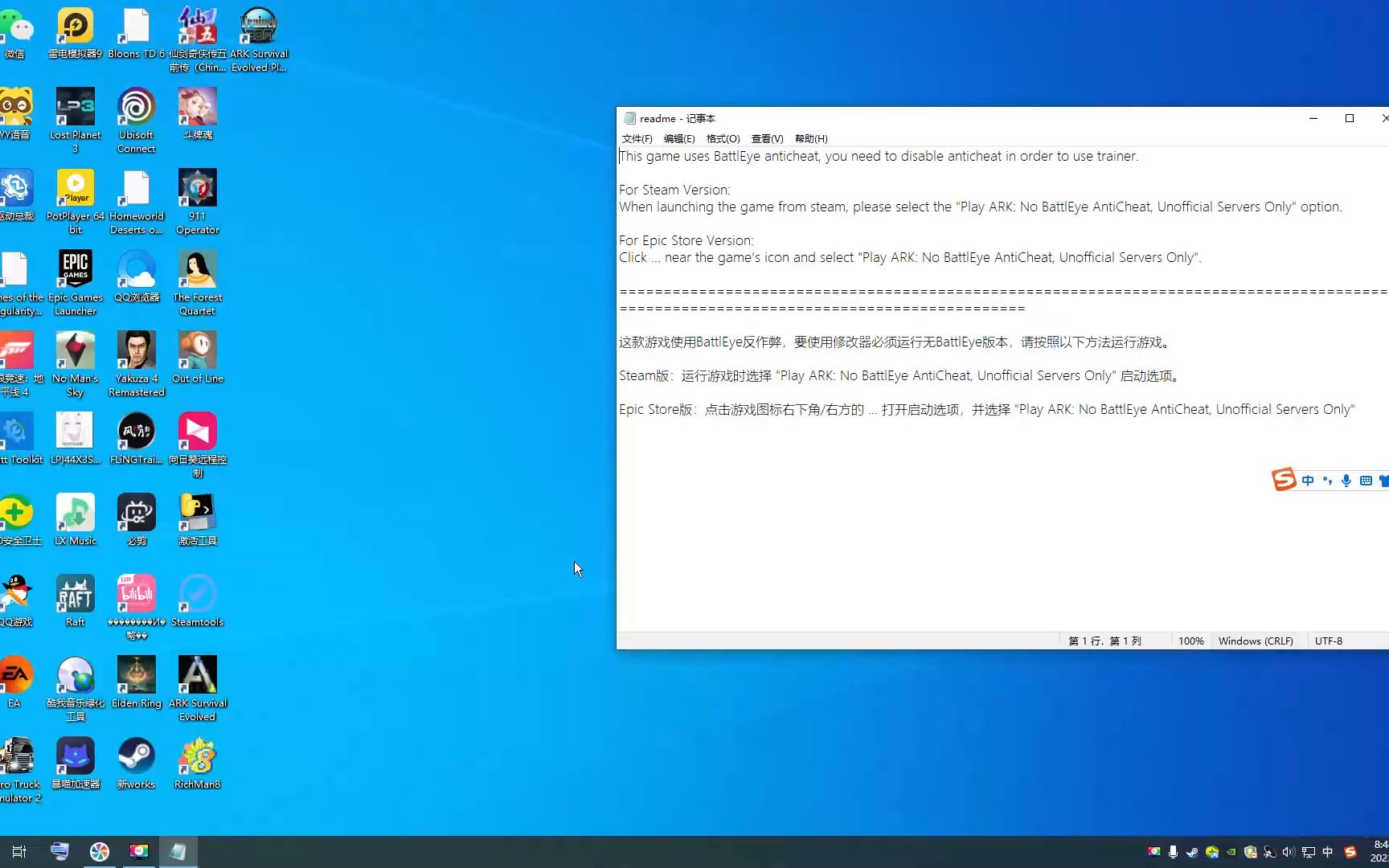The height and width of the screenshot is (868, 1389).
Task: Open the 文件(F) menu in Notepad
Action: 637,138
